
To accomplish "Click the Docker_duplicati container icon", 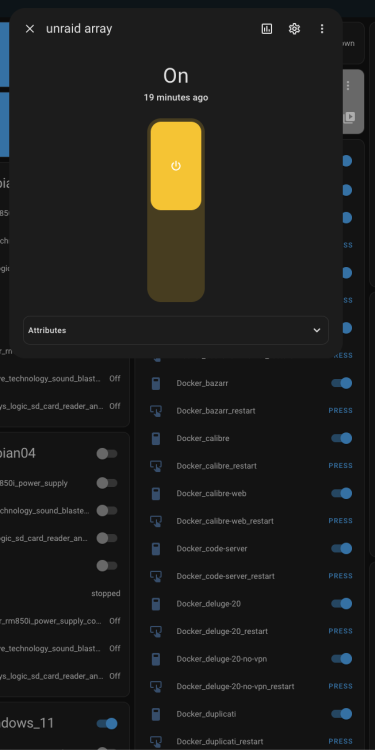I will [156, 714].
